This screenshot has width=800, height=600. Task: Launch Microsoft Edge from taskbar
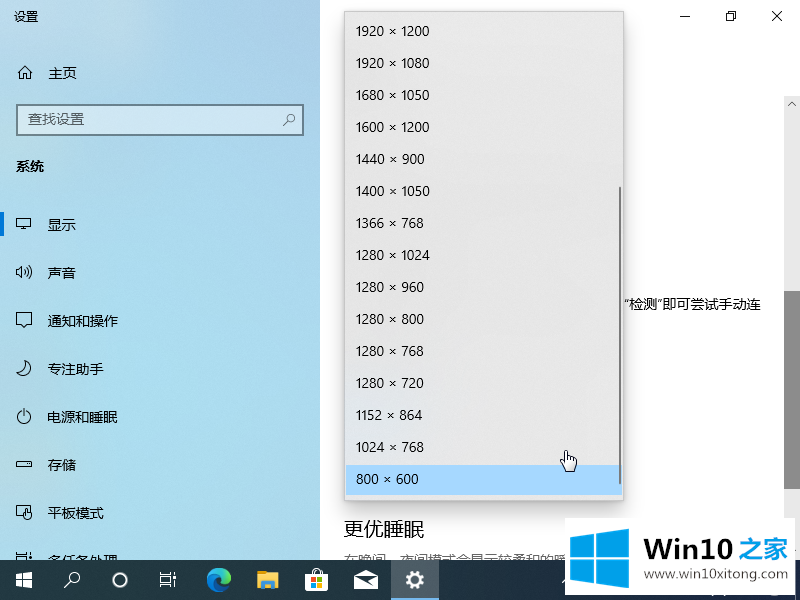coord(219,580)
